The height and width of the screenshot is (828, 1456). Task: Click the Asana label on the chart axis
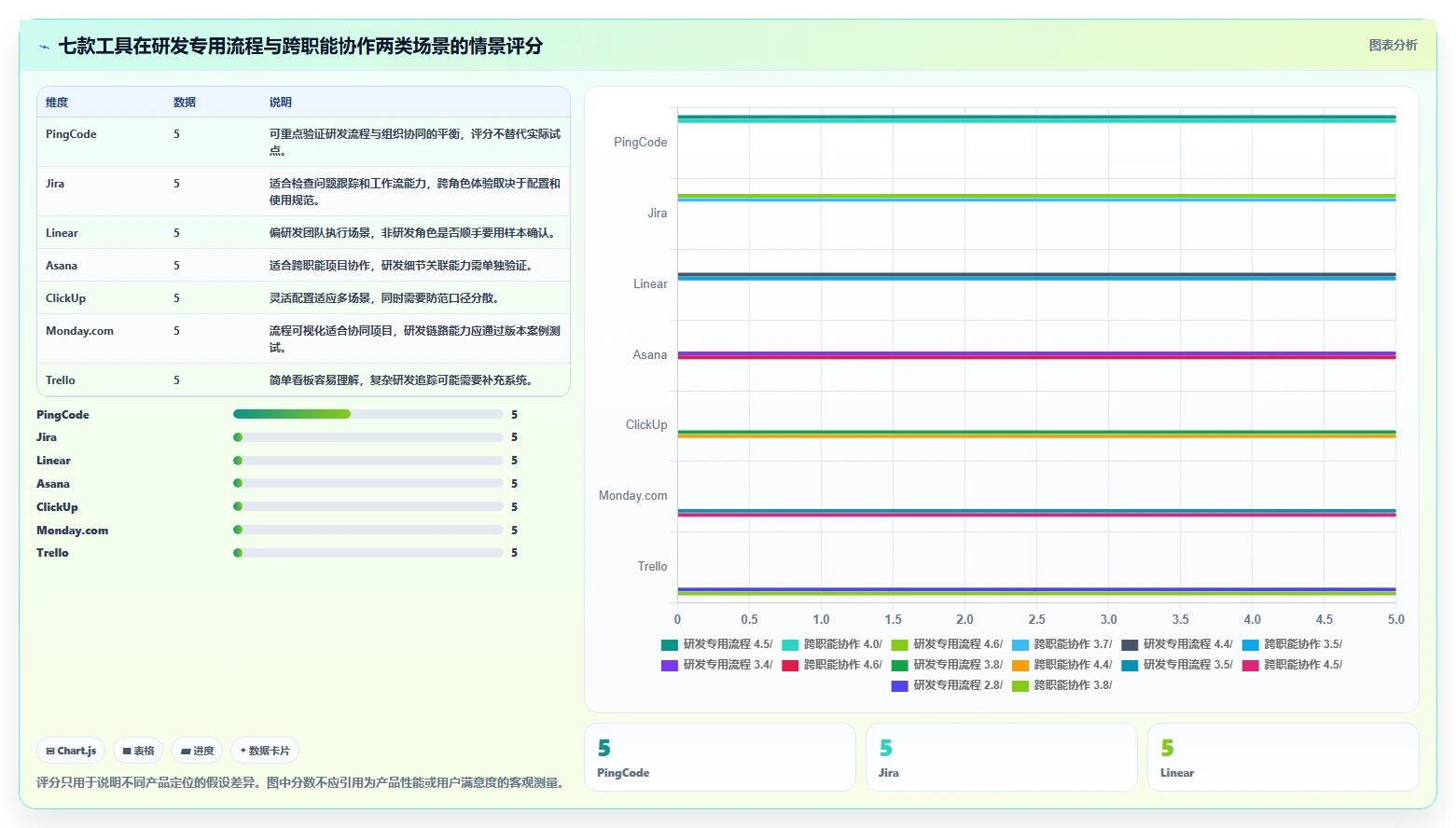coord(650,355)
